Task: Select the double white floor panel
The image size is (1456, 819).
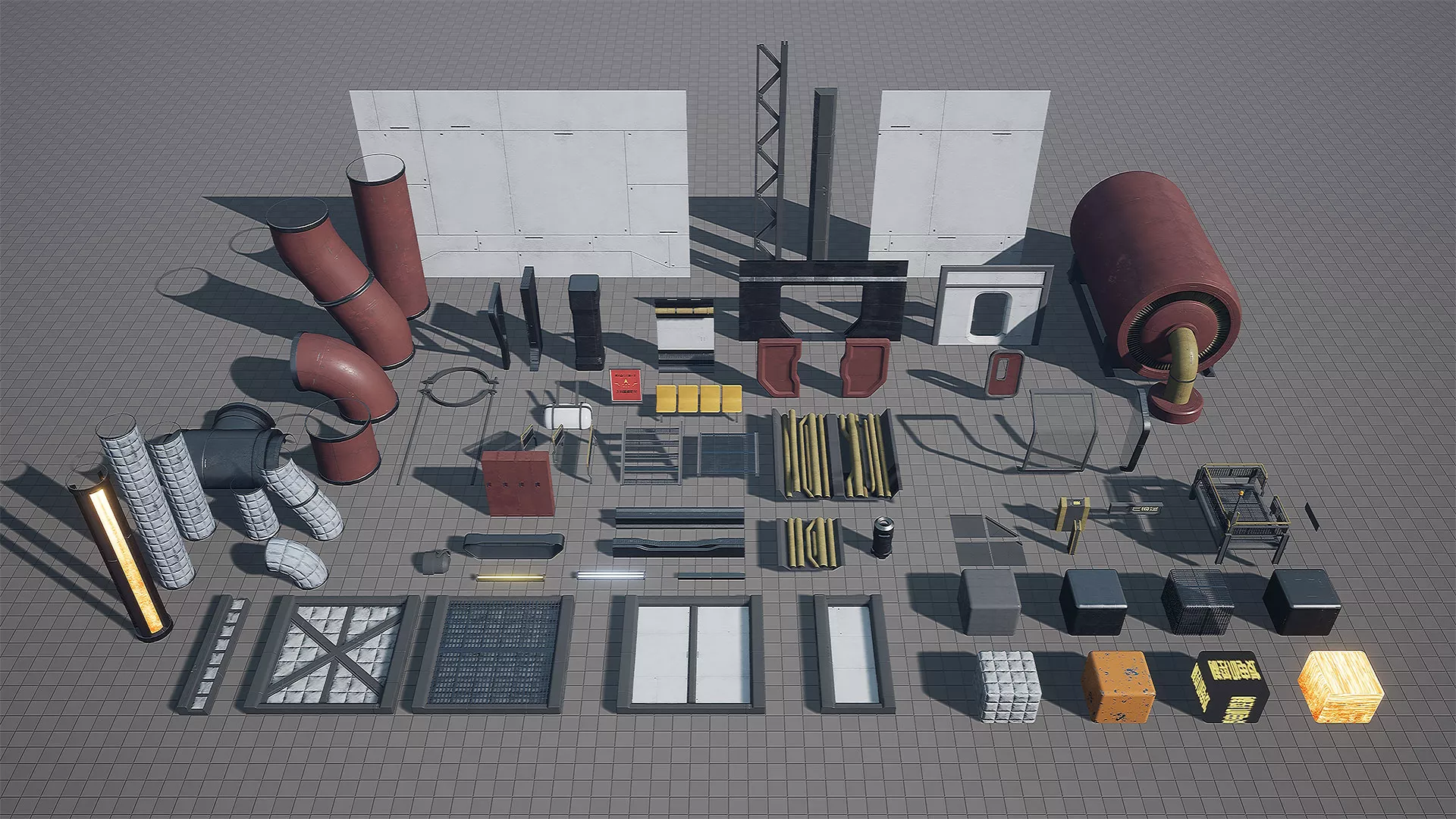Action: coord(690,654)
